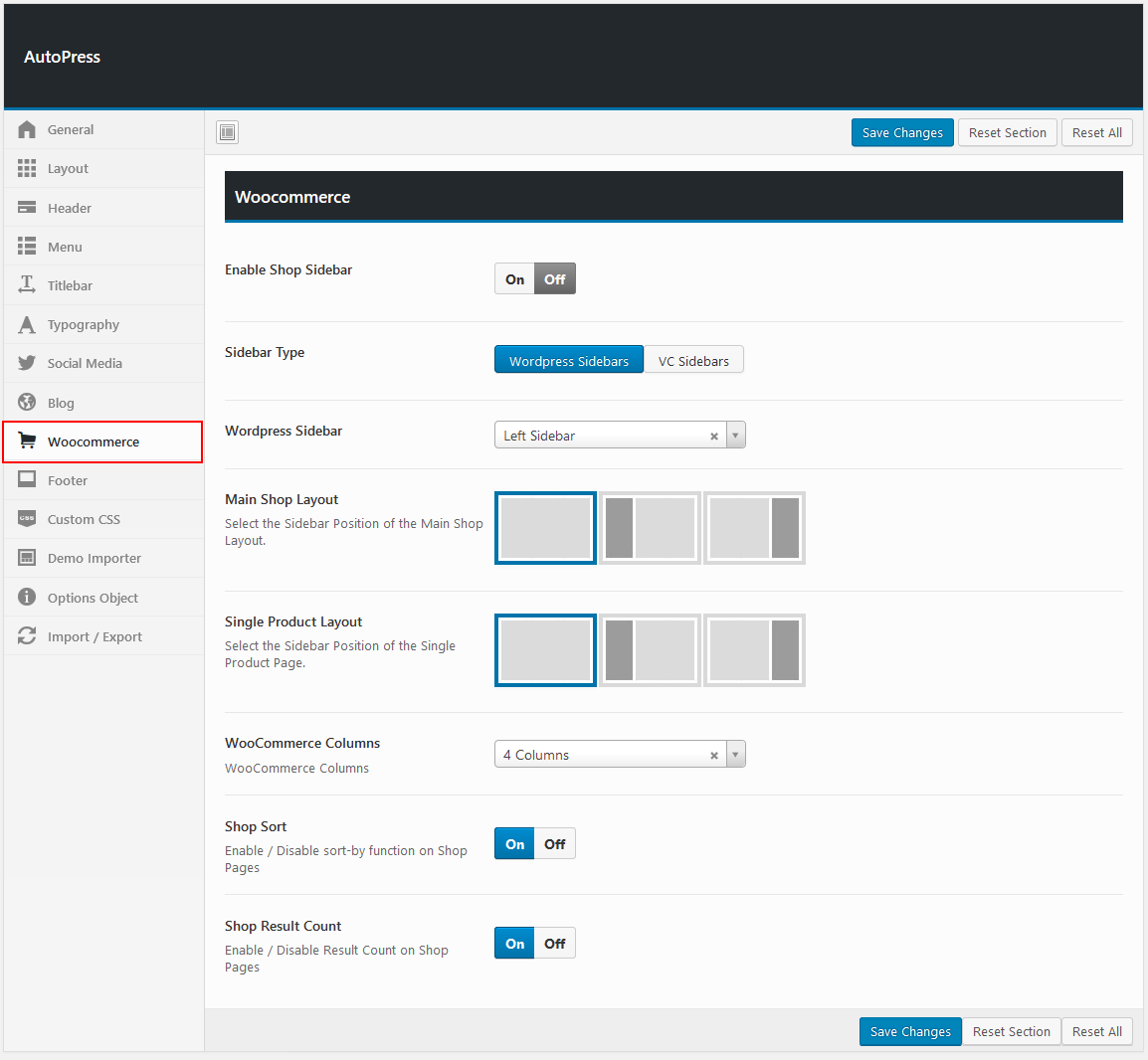Image resolution: width=1148 pixels, height=1060 pixels.
Task: Open the Custom CSS section
Action: (103, 519)
